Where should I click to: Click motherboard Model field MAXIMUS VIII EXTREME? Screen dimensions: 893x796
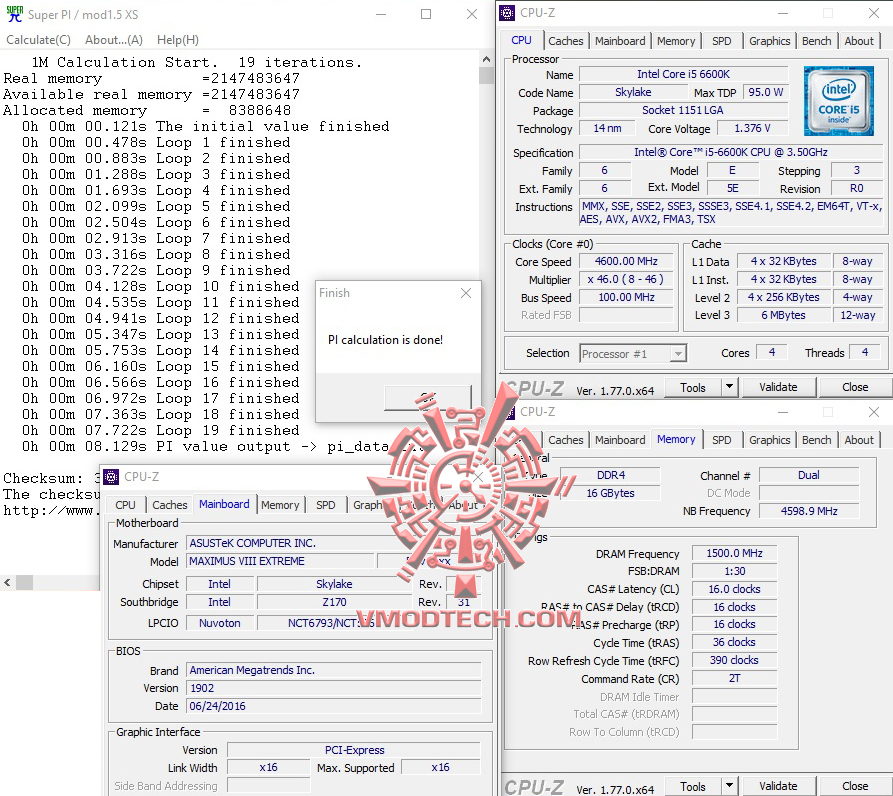point(280,561)
